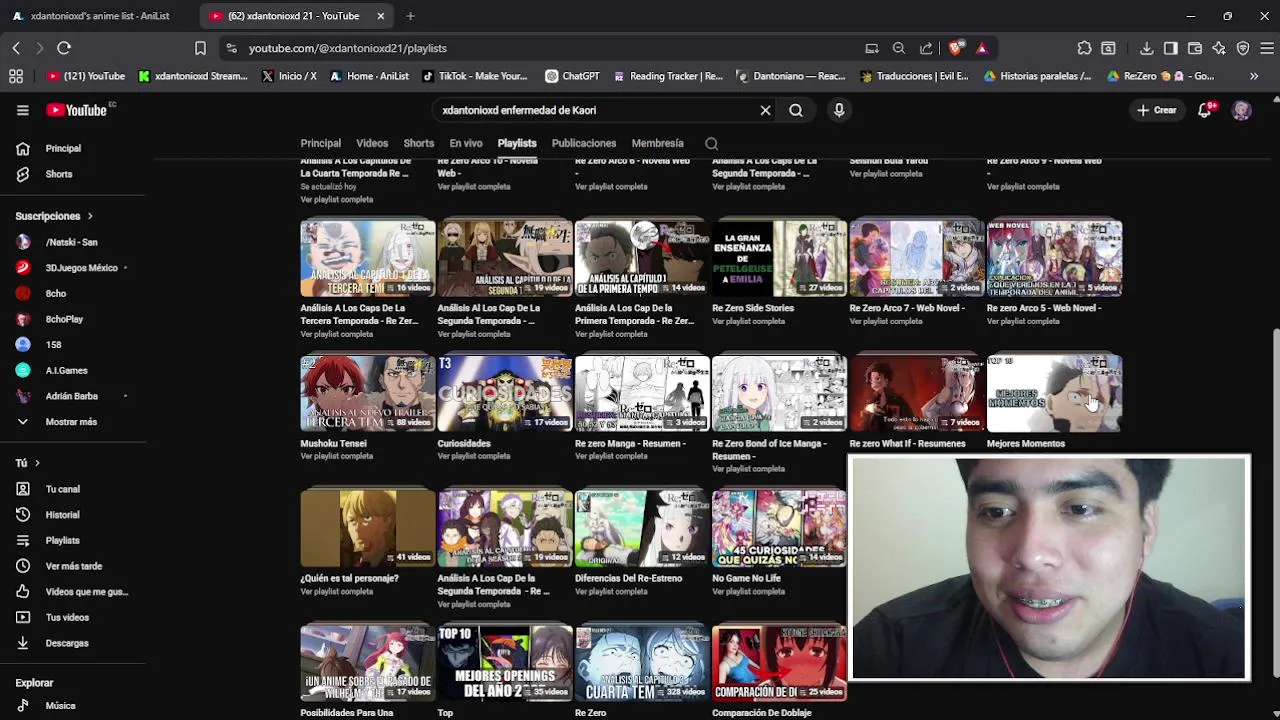Open TikTok bookmark in bookmarks bar
This screenshot has height=720, width=1280.
click(475, 76)
